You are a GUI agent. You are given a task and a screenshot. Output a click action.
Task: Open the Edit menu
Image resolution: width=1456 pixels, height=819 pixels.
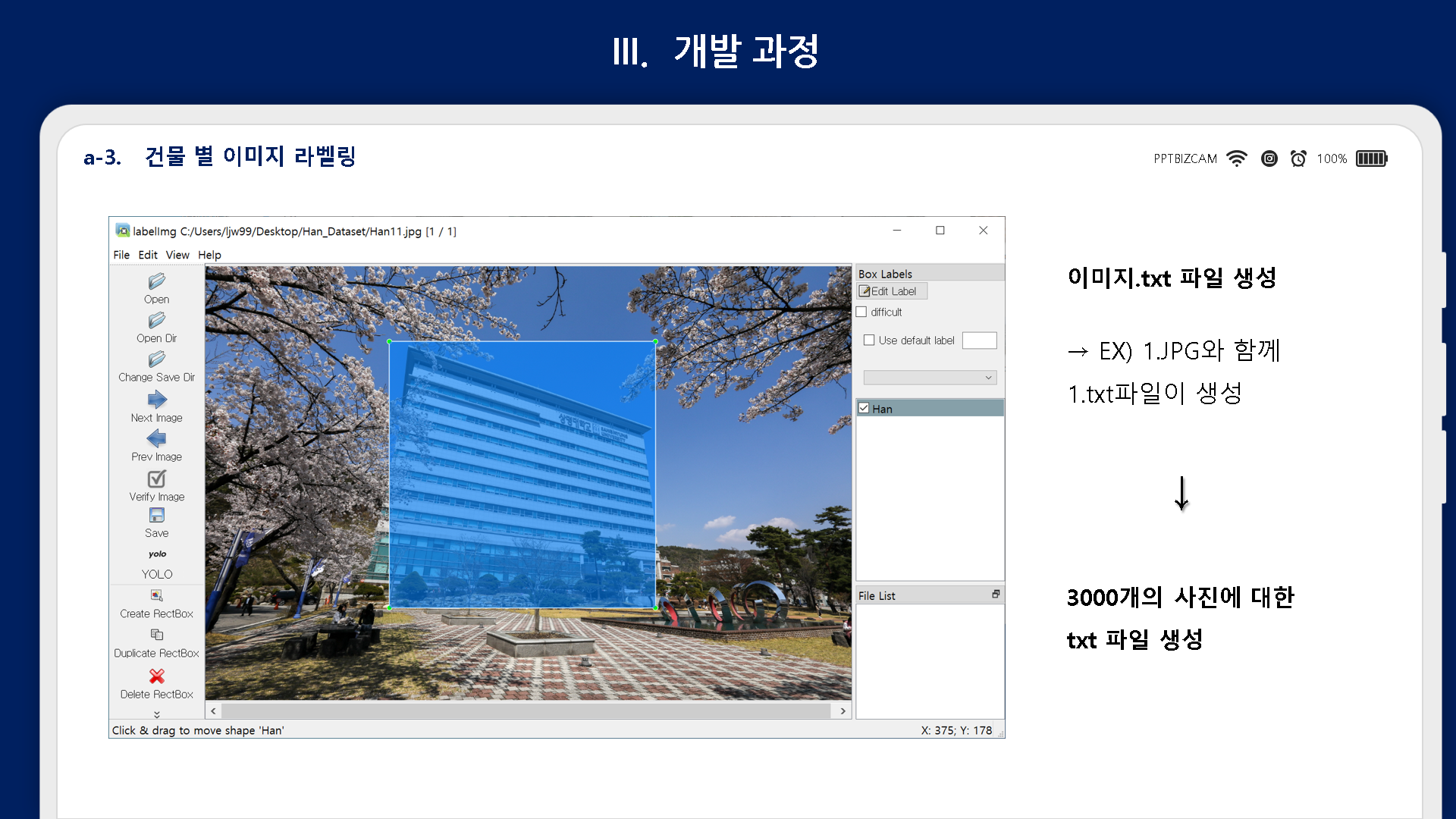[x=148, y=255]
